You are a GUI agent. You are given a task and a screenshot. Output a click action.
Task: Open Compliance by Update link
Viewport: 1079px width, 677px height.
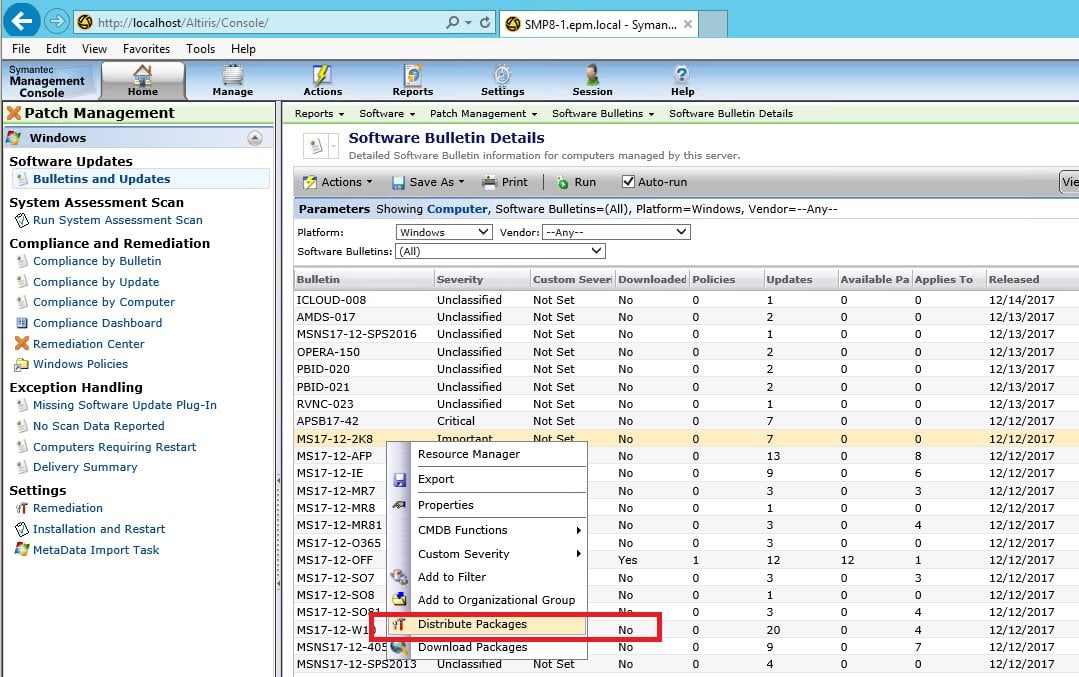(x=96, y=281)
